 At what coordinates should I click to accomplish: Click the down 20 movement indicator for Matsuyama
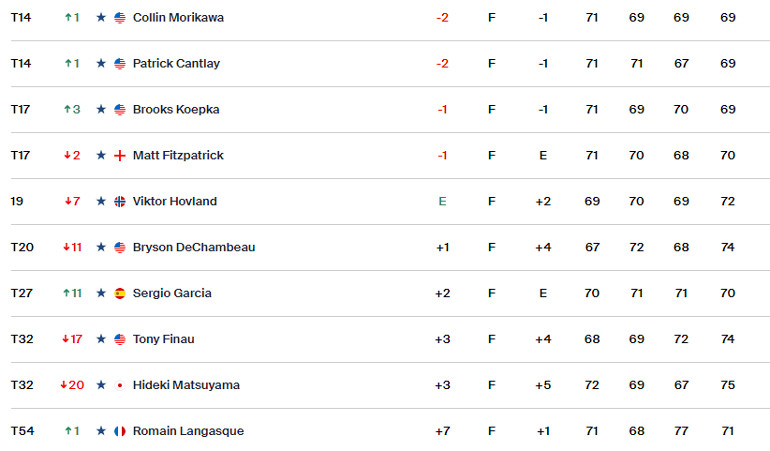[x=72, y=385]
